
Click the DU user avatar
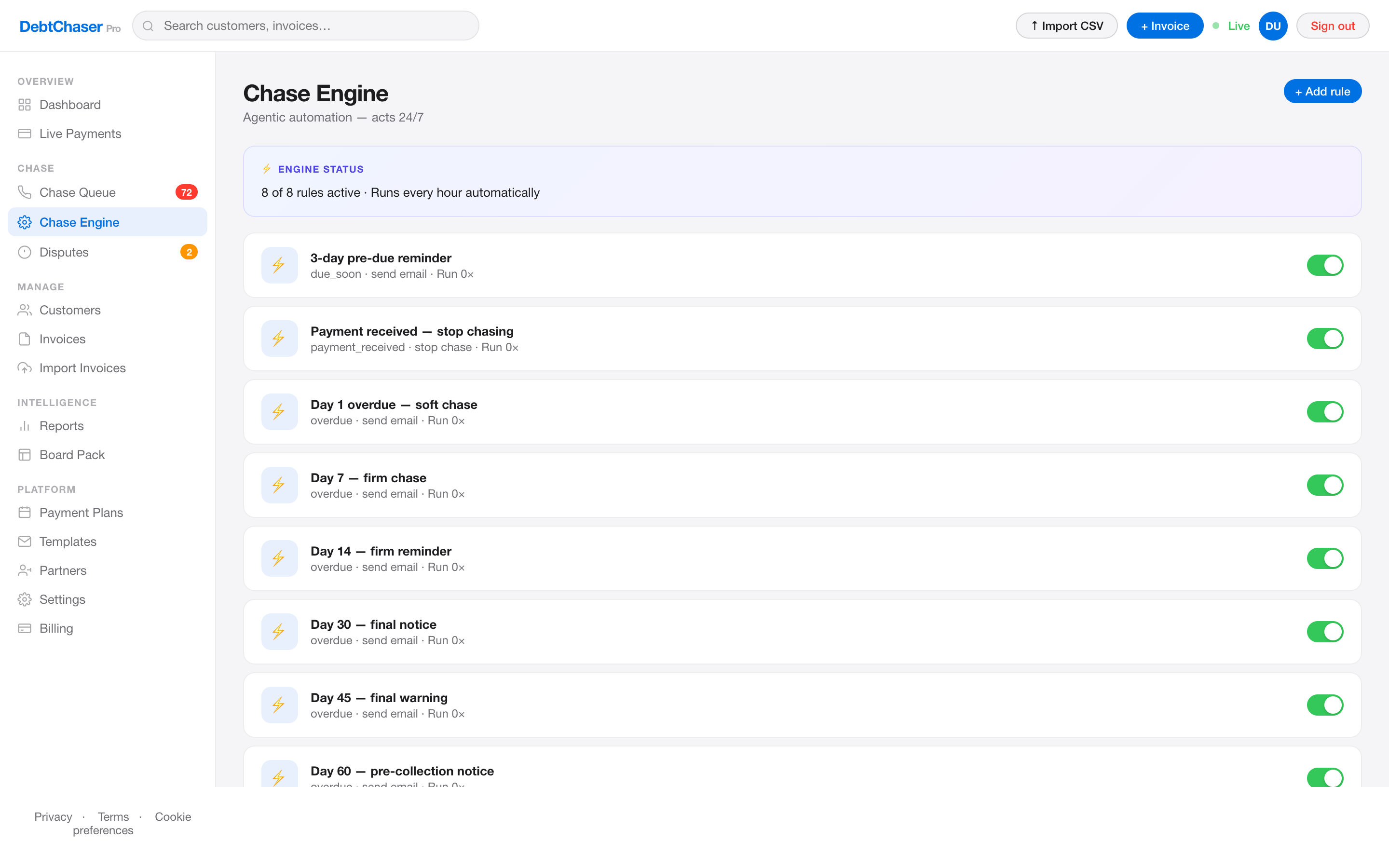click(1272, 26)
